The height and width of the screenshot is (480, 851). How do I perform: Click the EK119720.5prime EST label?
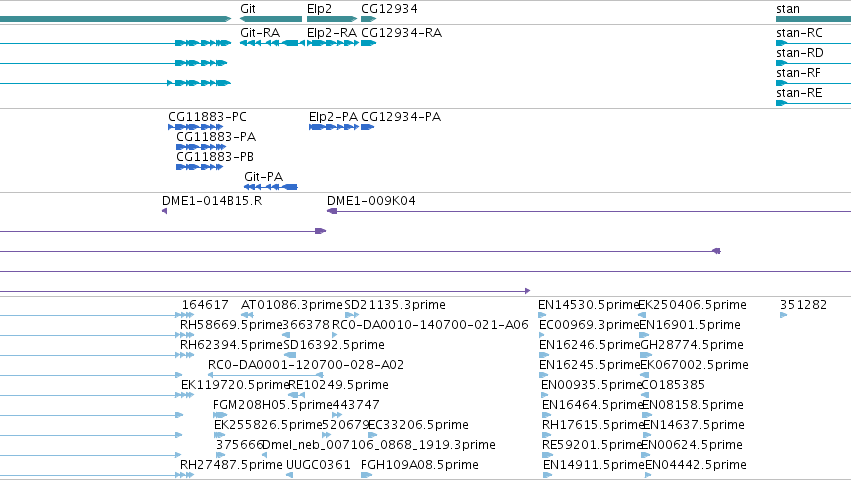click(235, 386)
